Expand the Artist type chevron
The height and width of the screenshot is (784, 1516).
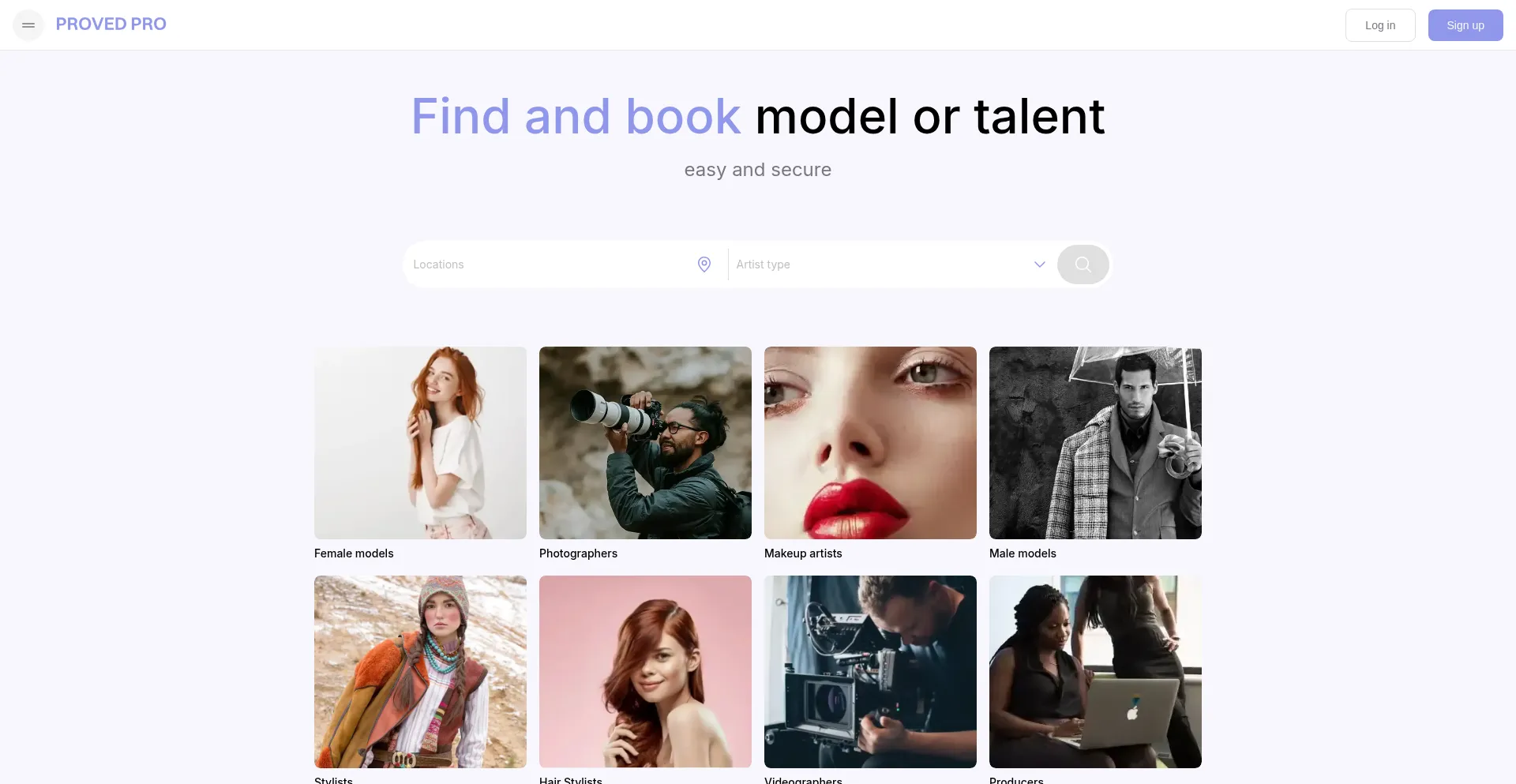pos(1040,264)
